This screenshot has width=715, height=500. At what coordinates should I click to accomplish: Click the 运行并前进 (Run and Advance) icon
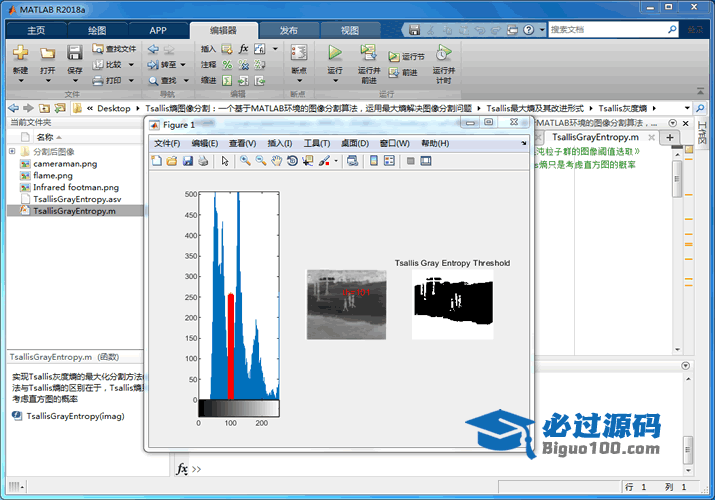[368, 53]
